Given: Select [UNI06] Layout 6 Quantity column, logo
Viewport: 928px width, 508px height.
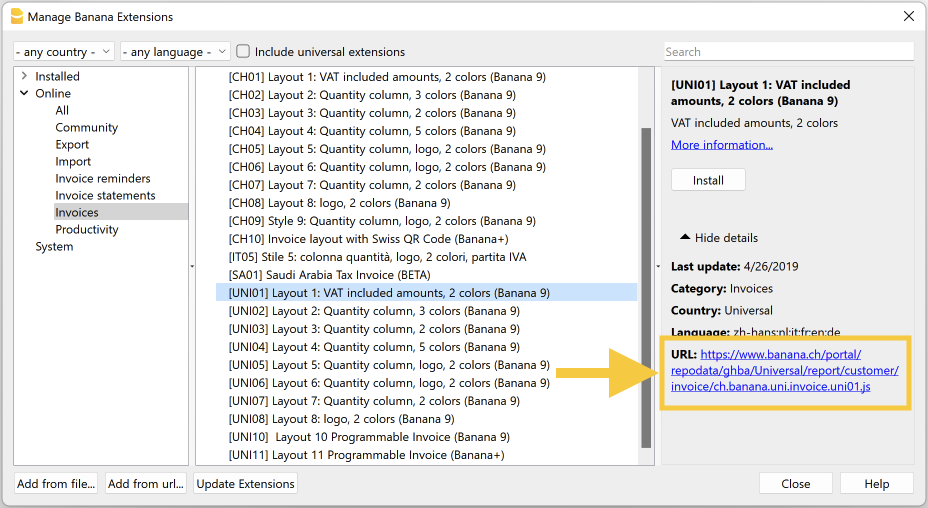Looking at the screenshot, I should (389, 382).
